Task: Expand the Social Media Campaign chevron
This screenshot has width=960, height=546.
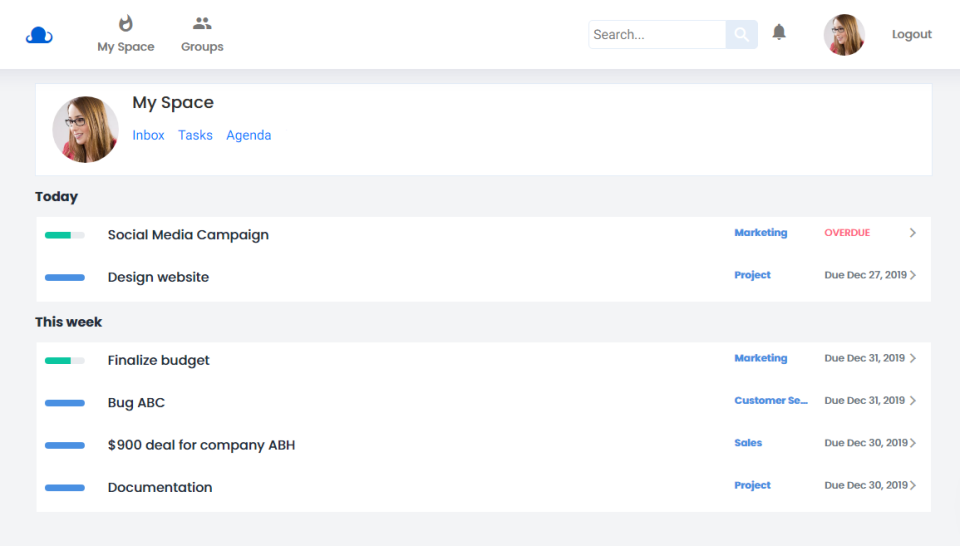Action: 912,233
